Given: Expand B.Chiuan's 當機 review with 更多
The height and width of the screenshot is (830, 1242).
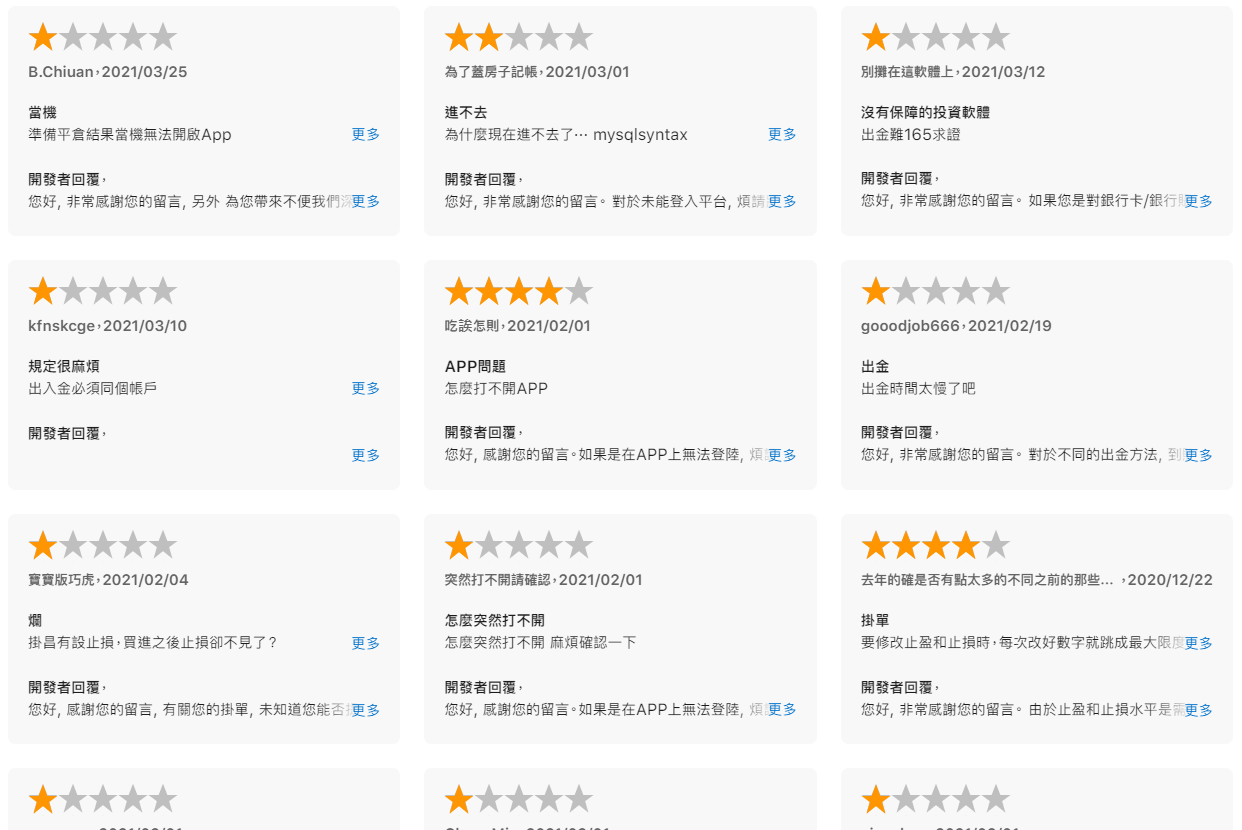Looking at the screenshot, I should (x=365, y=134).
